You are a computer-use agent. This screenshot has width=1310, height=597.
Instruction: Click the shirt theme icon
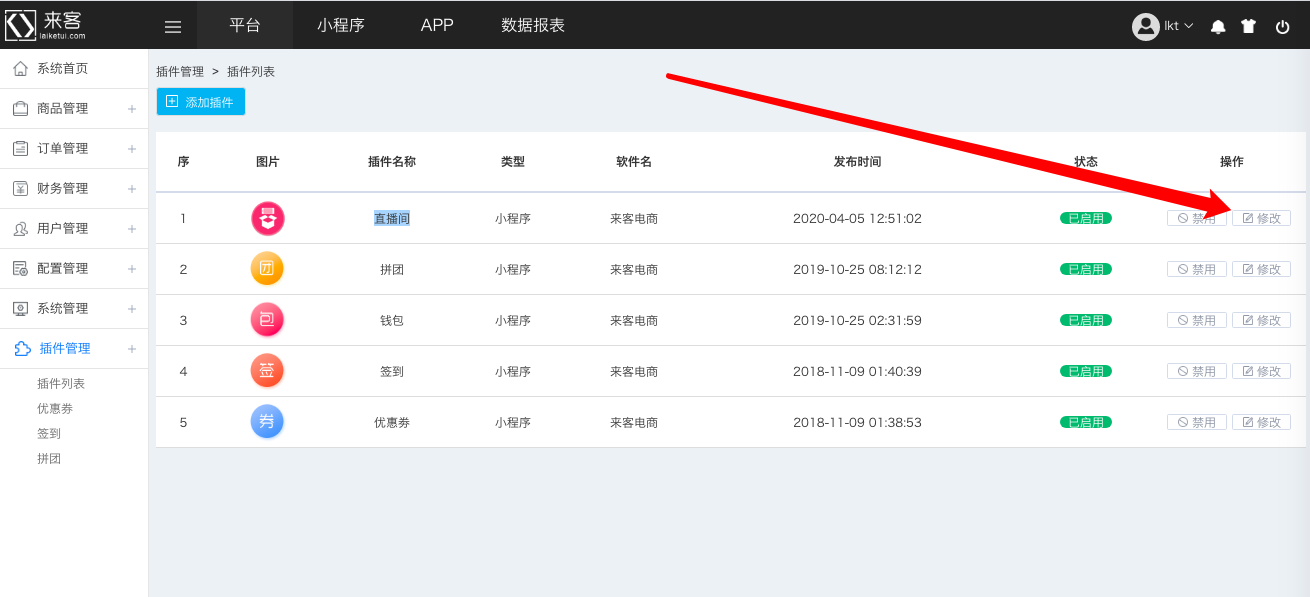tap(1249, 27)
